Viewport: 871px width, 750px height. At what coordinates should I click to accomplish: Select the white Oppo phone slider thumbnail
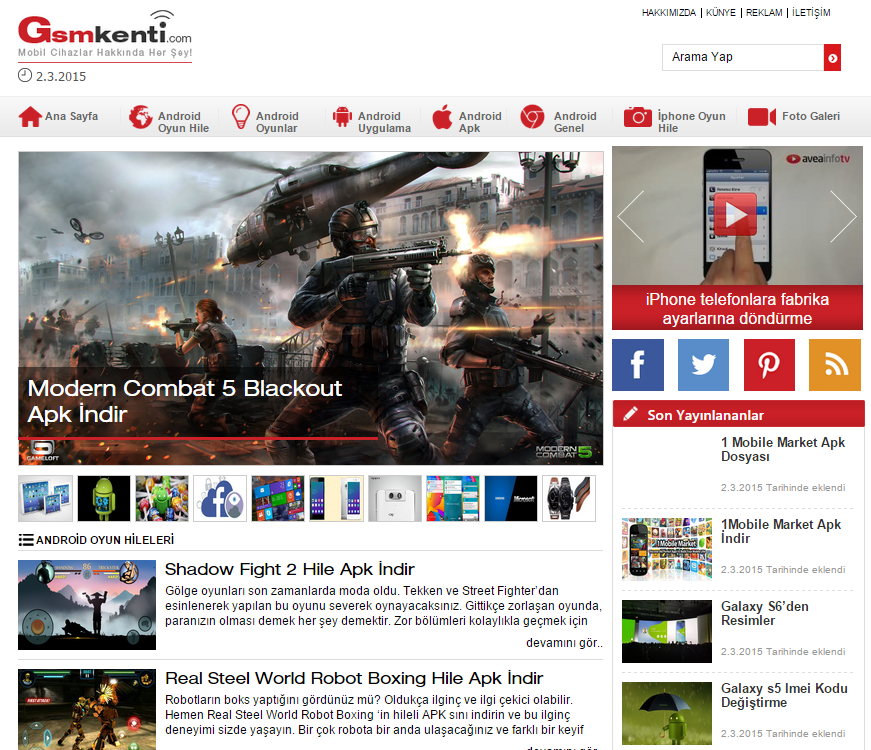395,498
